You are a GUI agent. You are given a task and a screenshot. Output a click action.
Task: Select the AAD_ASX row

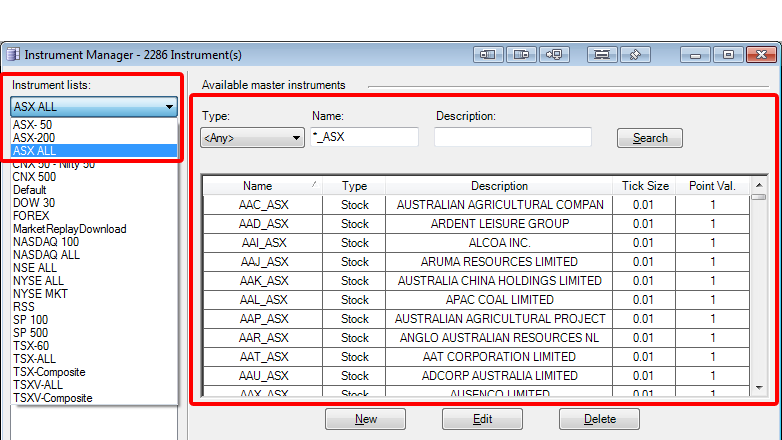(476, 224)
